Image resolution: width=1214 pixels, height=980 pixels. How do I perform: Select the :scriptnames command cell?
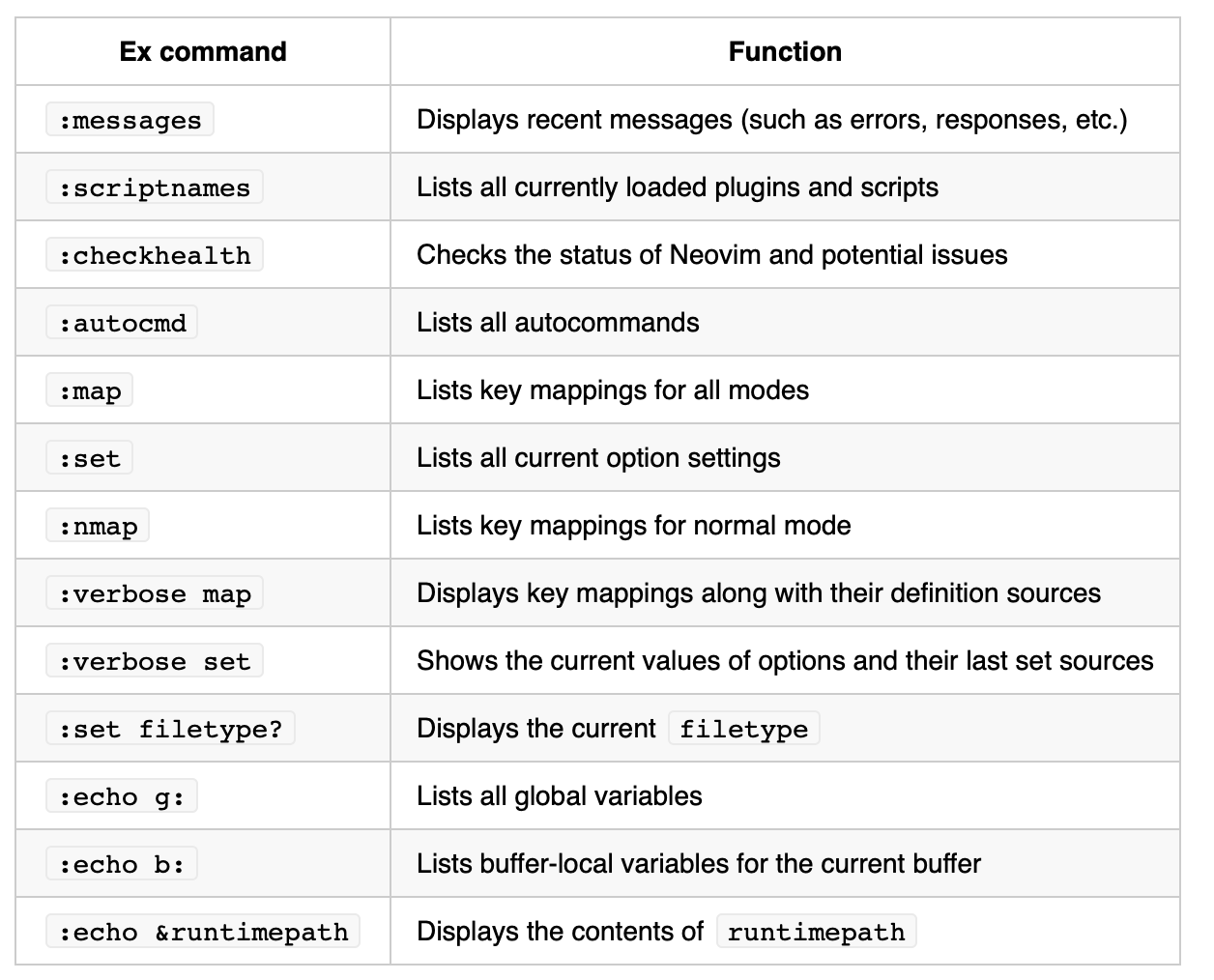pos(203,187)
